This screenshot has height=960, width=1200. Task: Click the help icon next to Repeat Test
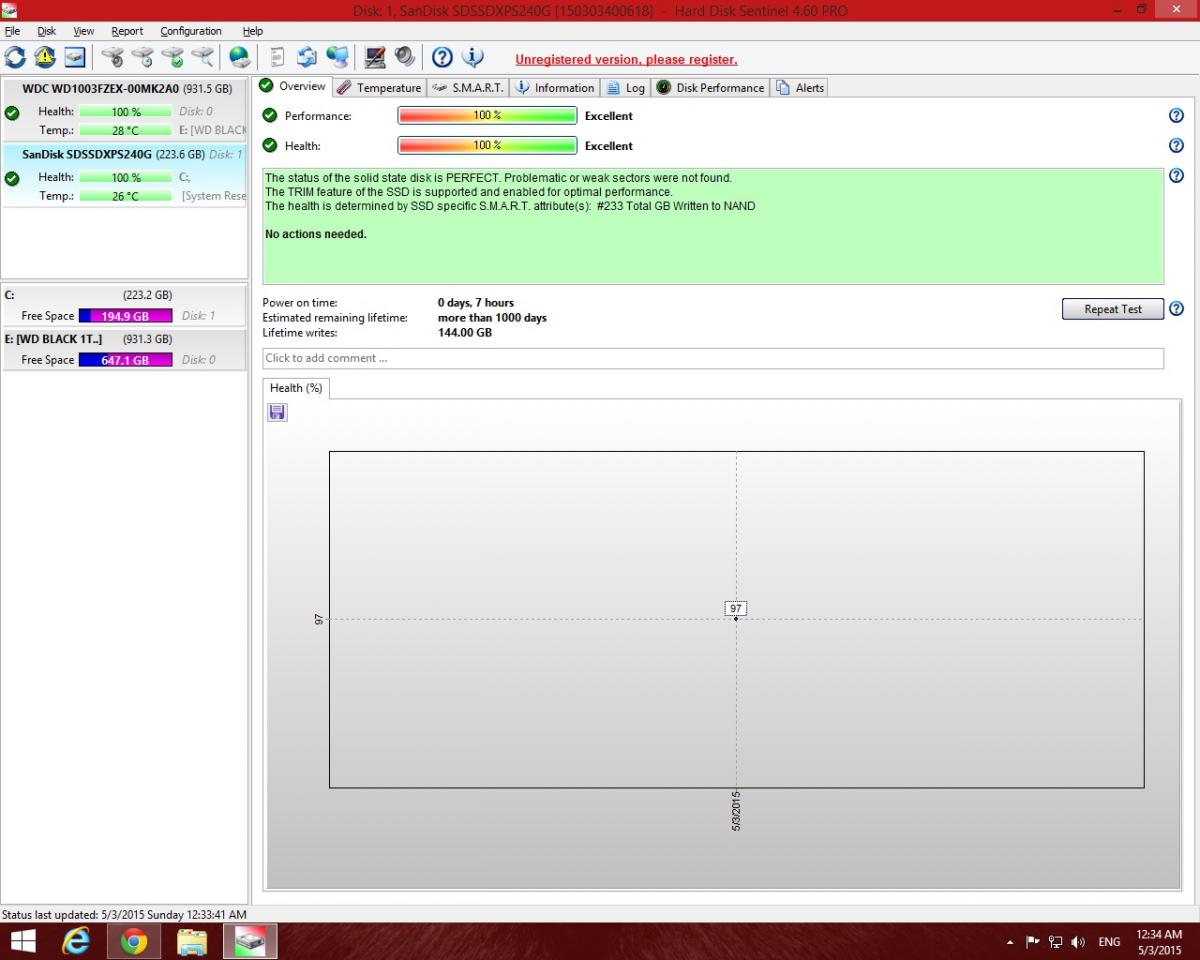(x=1176, y=309)
